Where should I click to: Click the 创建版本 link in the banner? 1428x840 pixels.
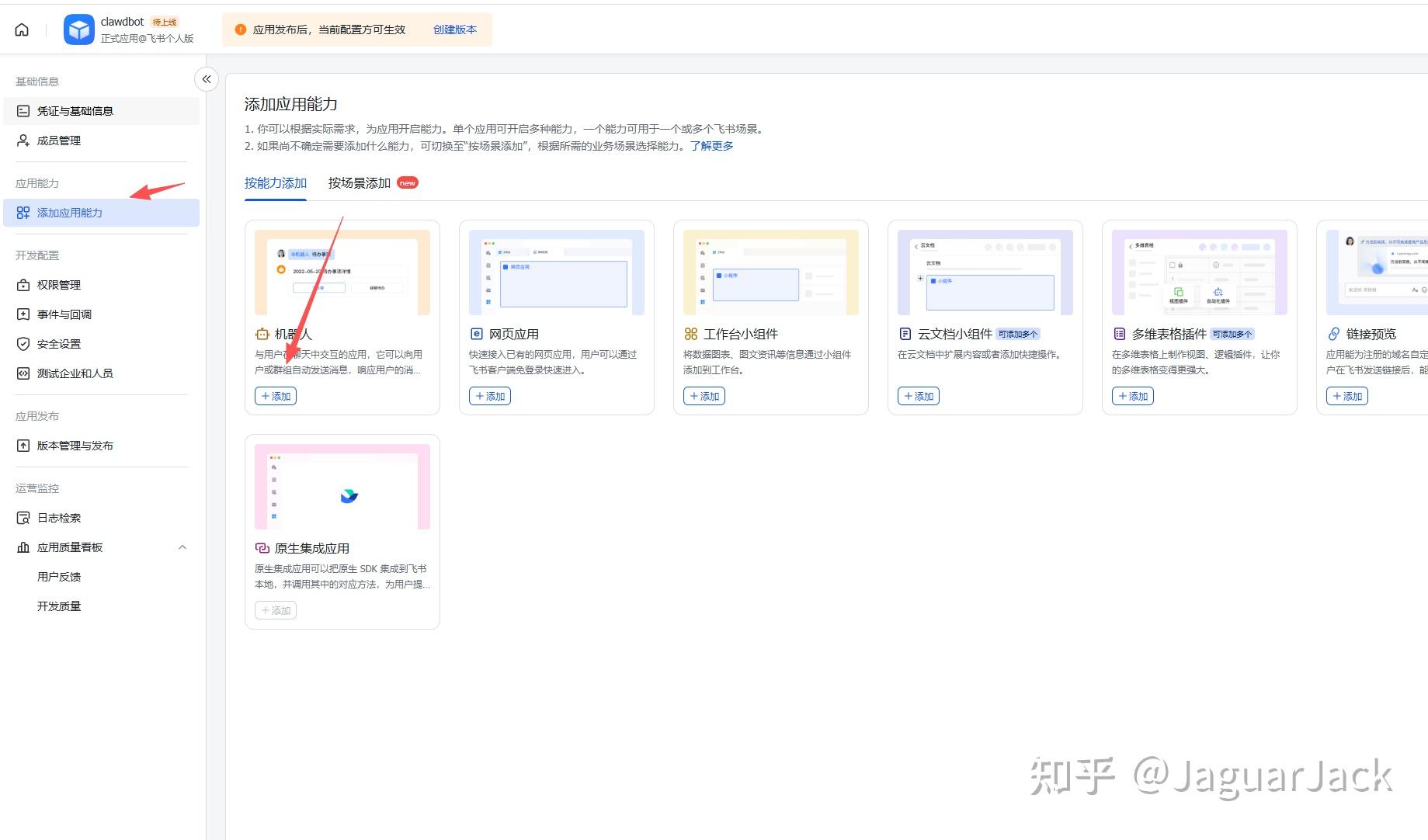[x=455, y=30]
